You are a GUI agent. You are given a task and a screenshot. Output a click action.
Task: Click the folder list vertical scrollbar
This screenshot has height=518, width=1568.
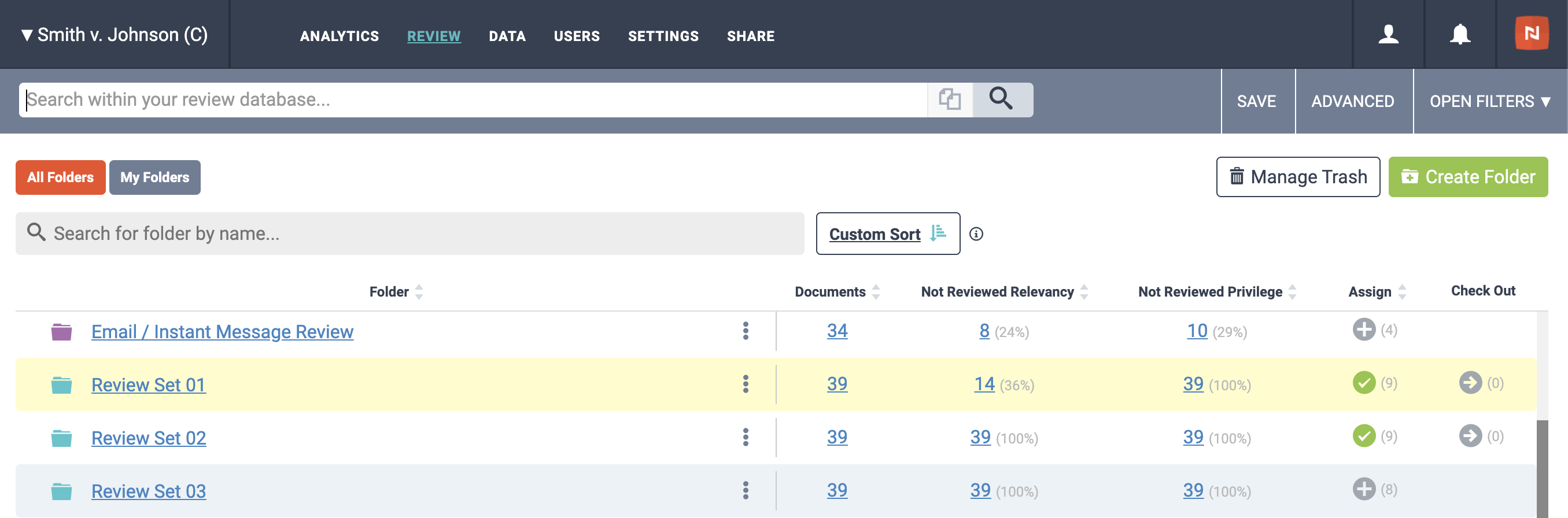point(1542,469)
